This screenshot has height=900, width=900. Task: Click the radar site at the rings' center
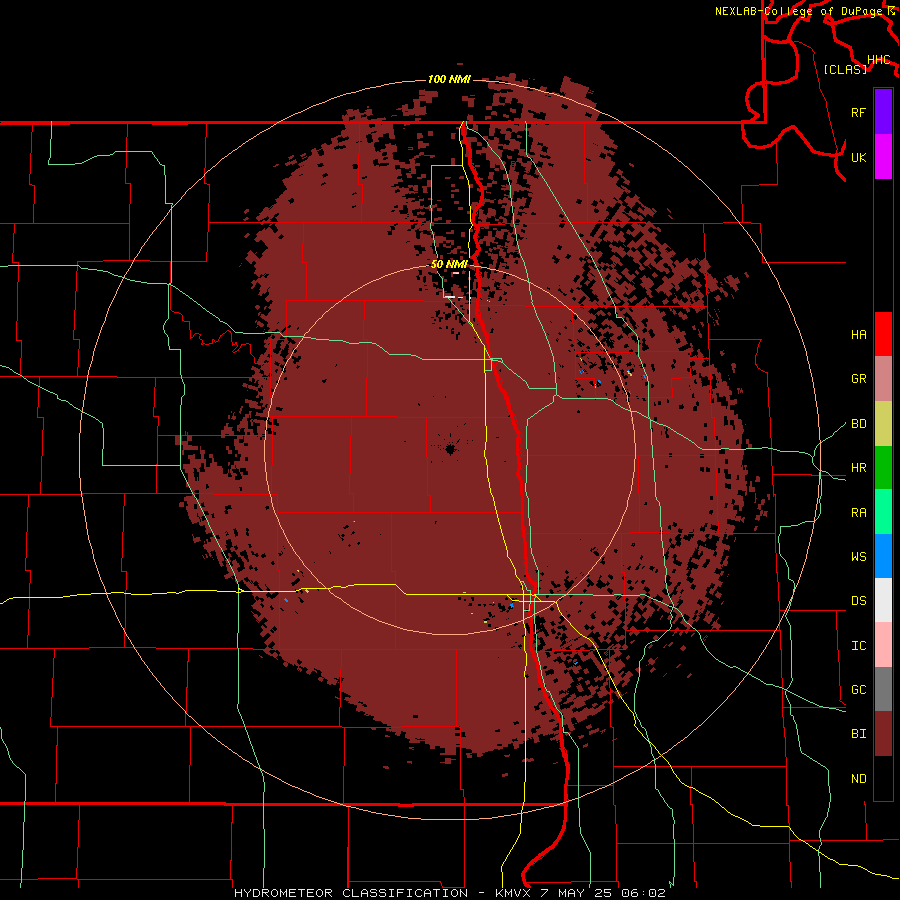click(450, 449)
